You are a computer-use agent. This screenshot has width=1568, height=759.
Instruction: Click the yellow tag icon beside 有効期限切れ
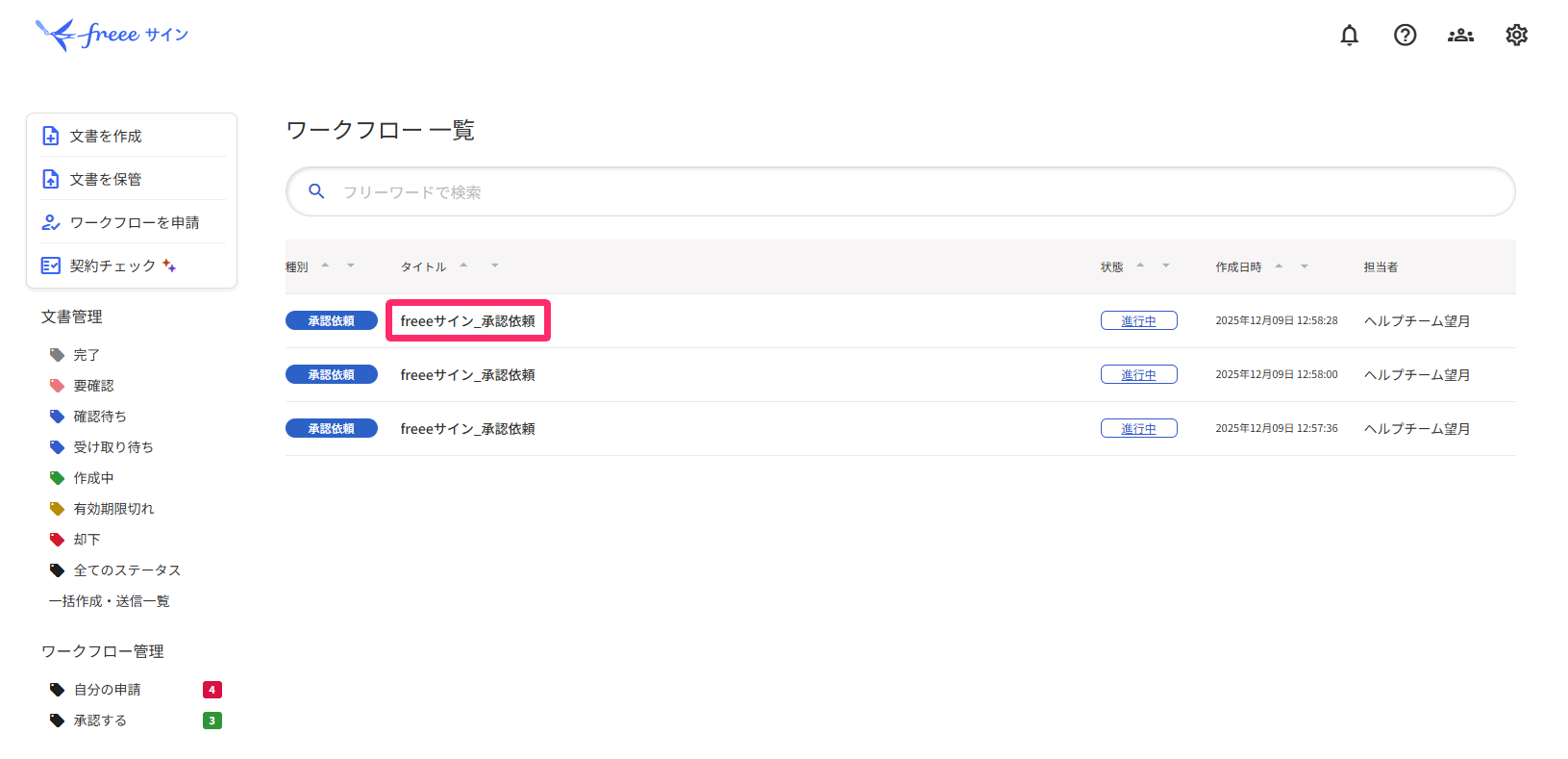(x=57, y=509)
